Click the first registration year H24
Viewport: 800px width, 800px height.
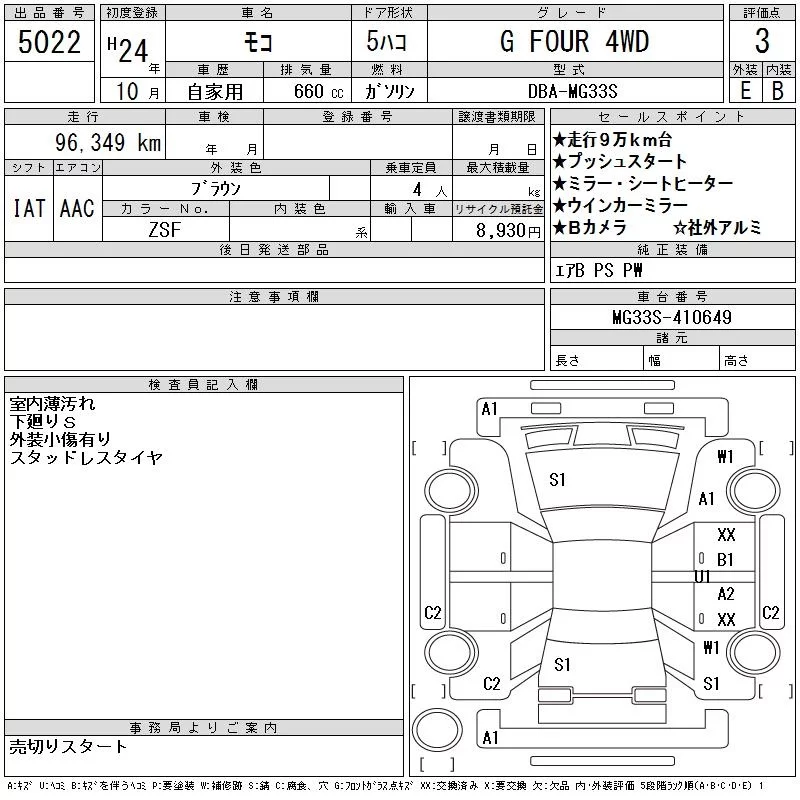(x=128, y=51)
